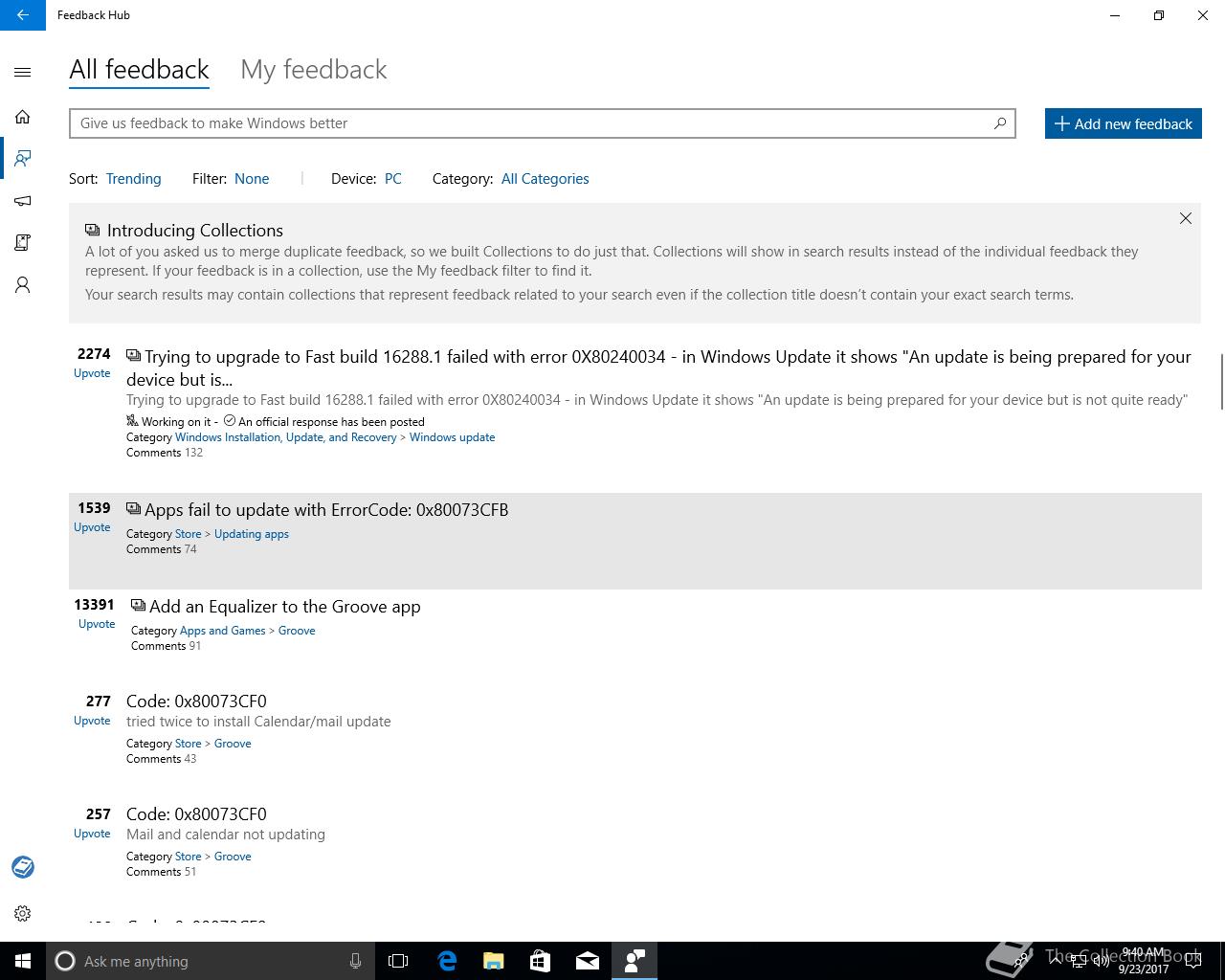
Task: Upvote the Apps fail to update feedback
Action: point(92,527)
